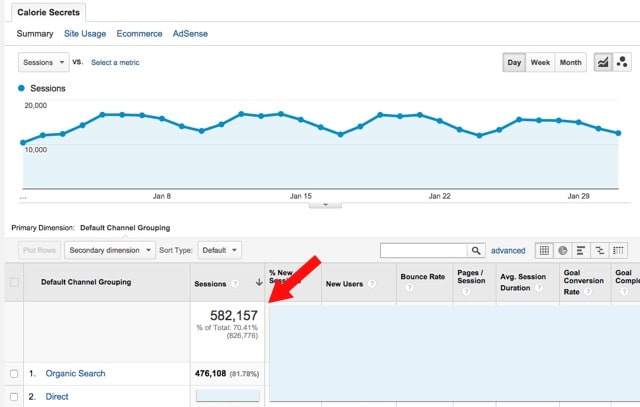
Task: Switch to the Site Usage tab
Action: point(84,34)
